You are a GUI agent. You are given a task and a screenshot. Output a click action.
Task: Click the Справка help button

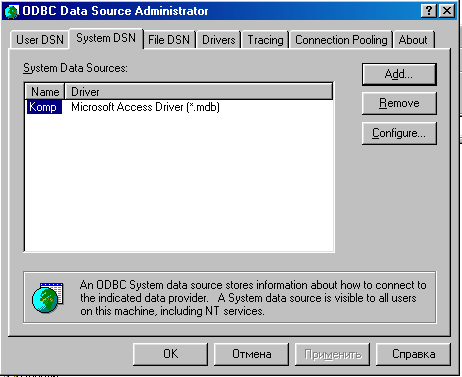413,354
